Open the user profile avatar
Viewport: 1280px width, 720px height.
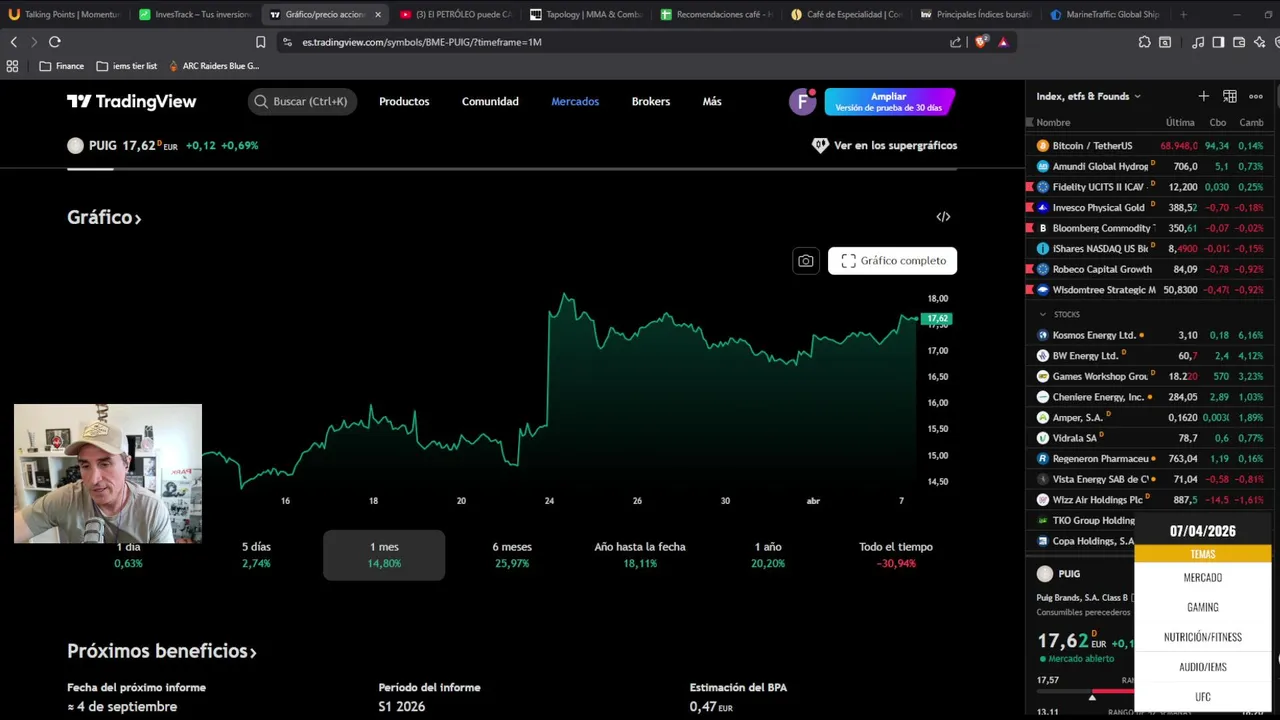(802, 101)
